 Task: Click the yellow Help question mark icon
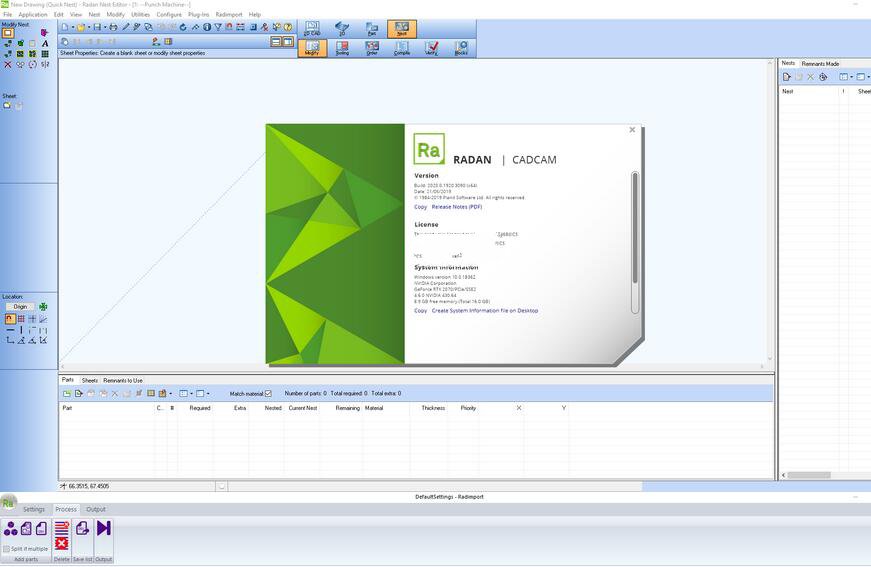288,27
